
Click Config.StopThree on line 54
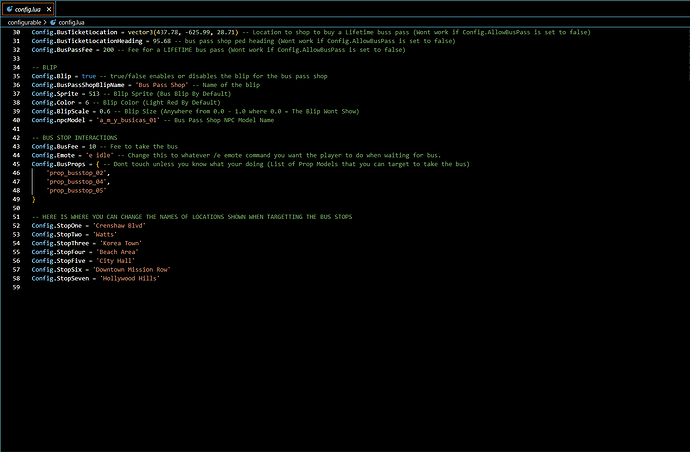(60, 243)
